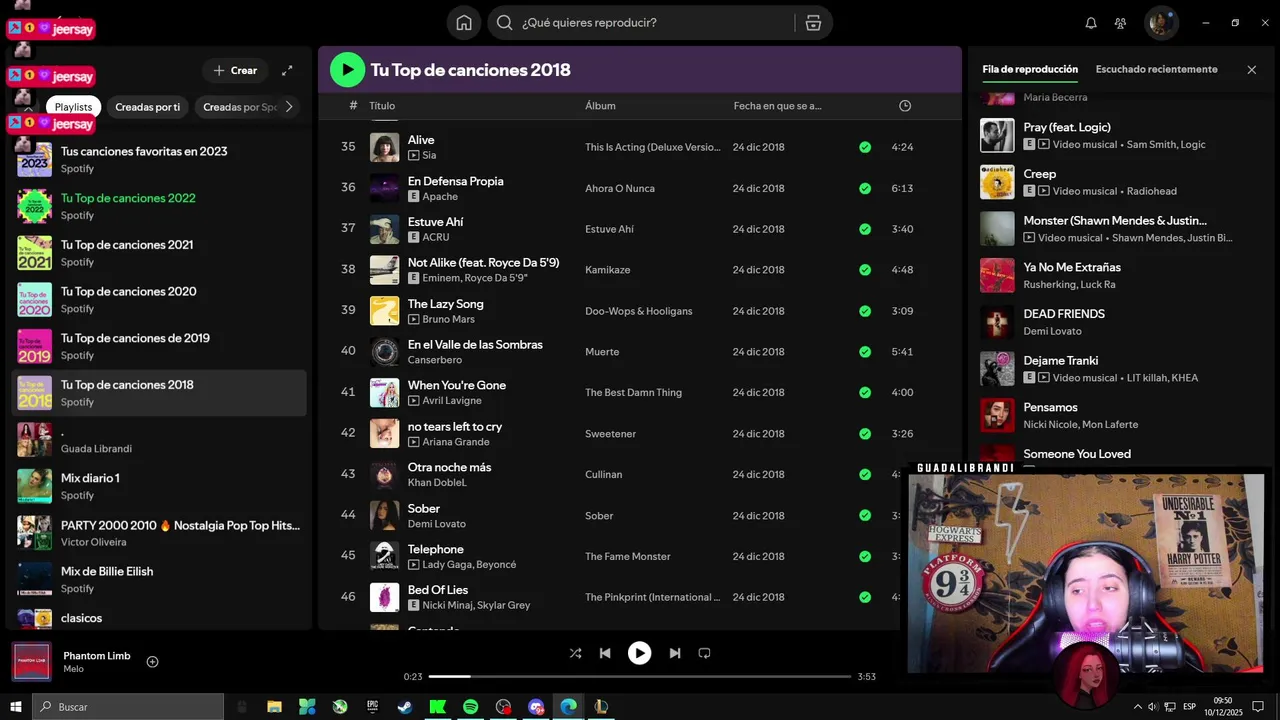Open the Browse icon in search bar
The height and width of the screenshot is (720, 1280).
(813, 23)
